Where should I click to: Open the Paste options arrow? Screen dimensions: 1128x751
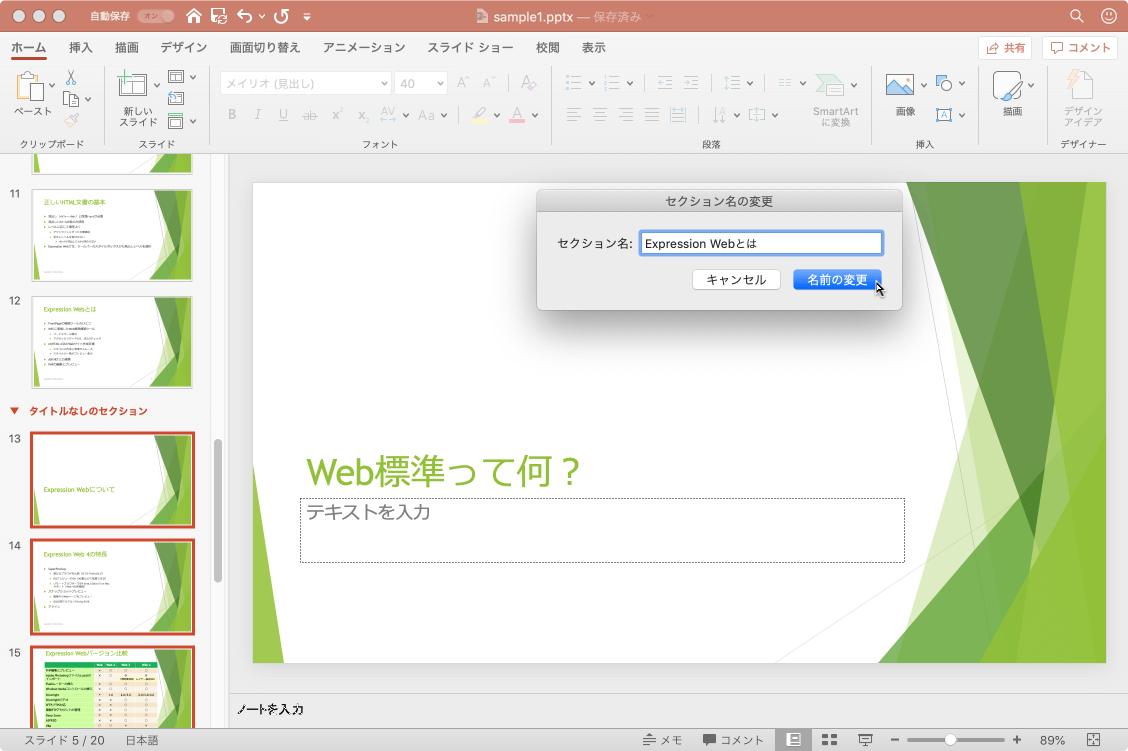pos(52,86)
